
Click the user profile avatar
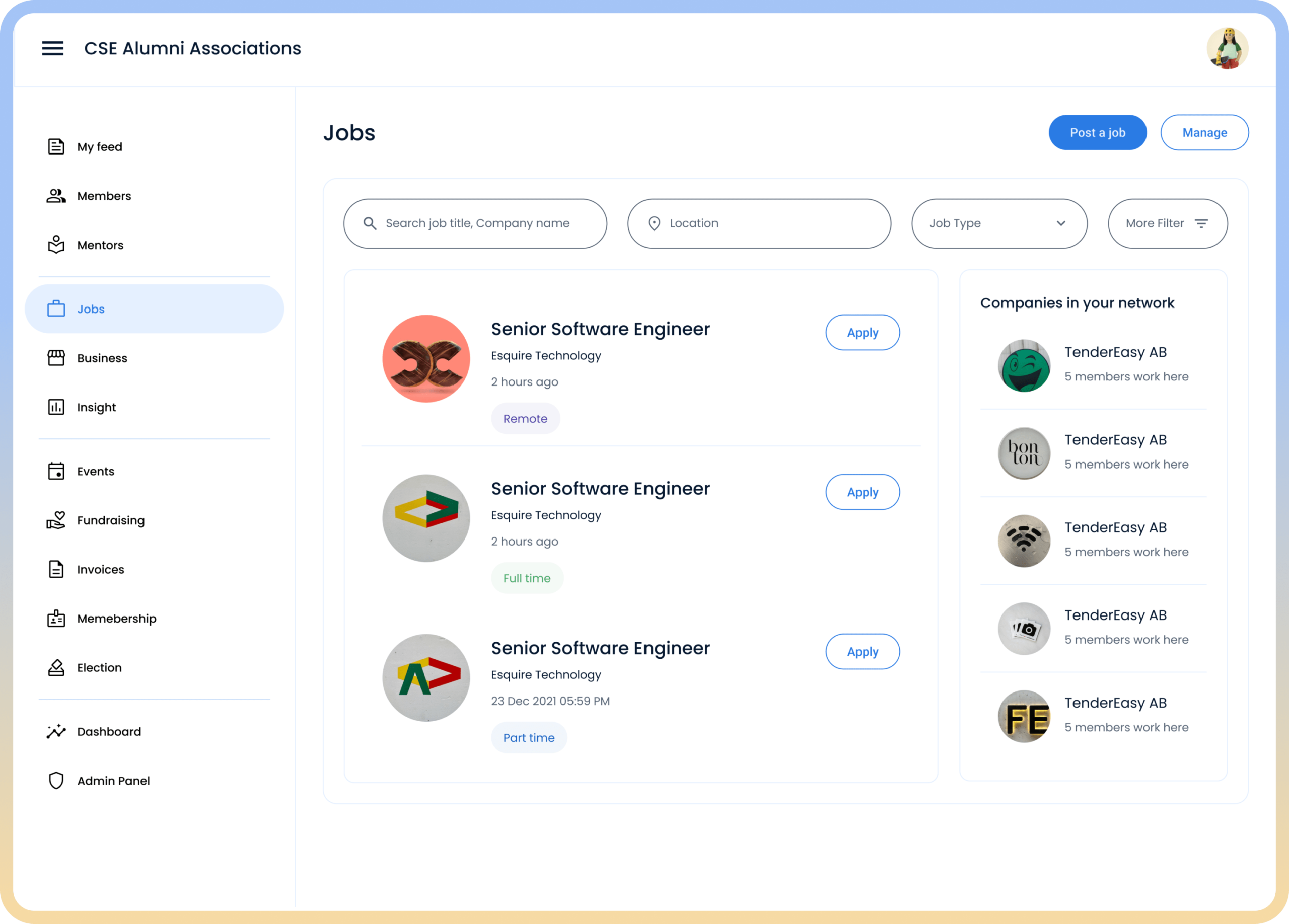coord(1227,49)
